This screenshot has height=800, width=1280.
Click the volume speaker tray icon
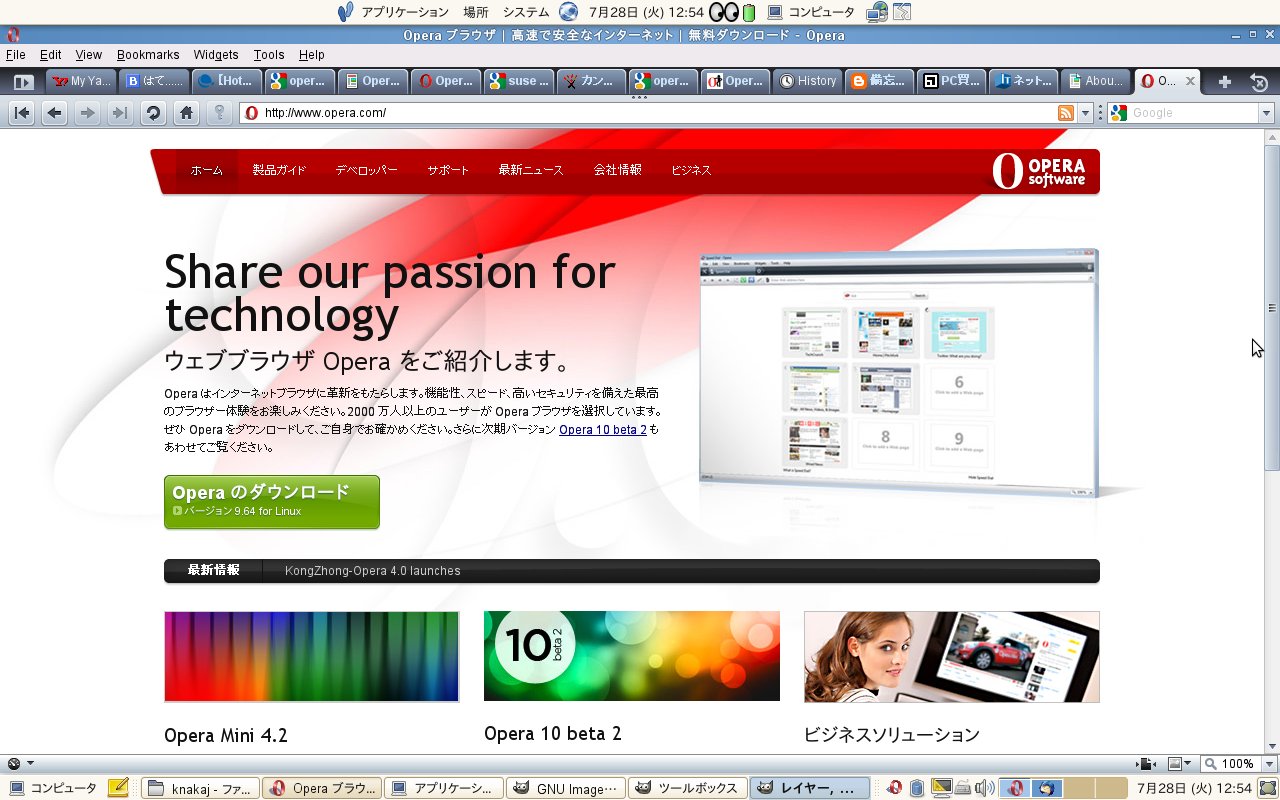point(985,788)
